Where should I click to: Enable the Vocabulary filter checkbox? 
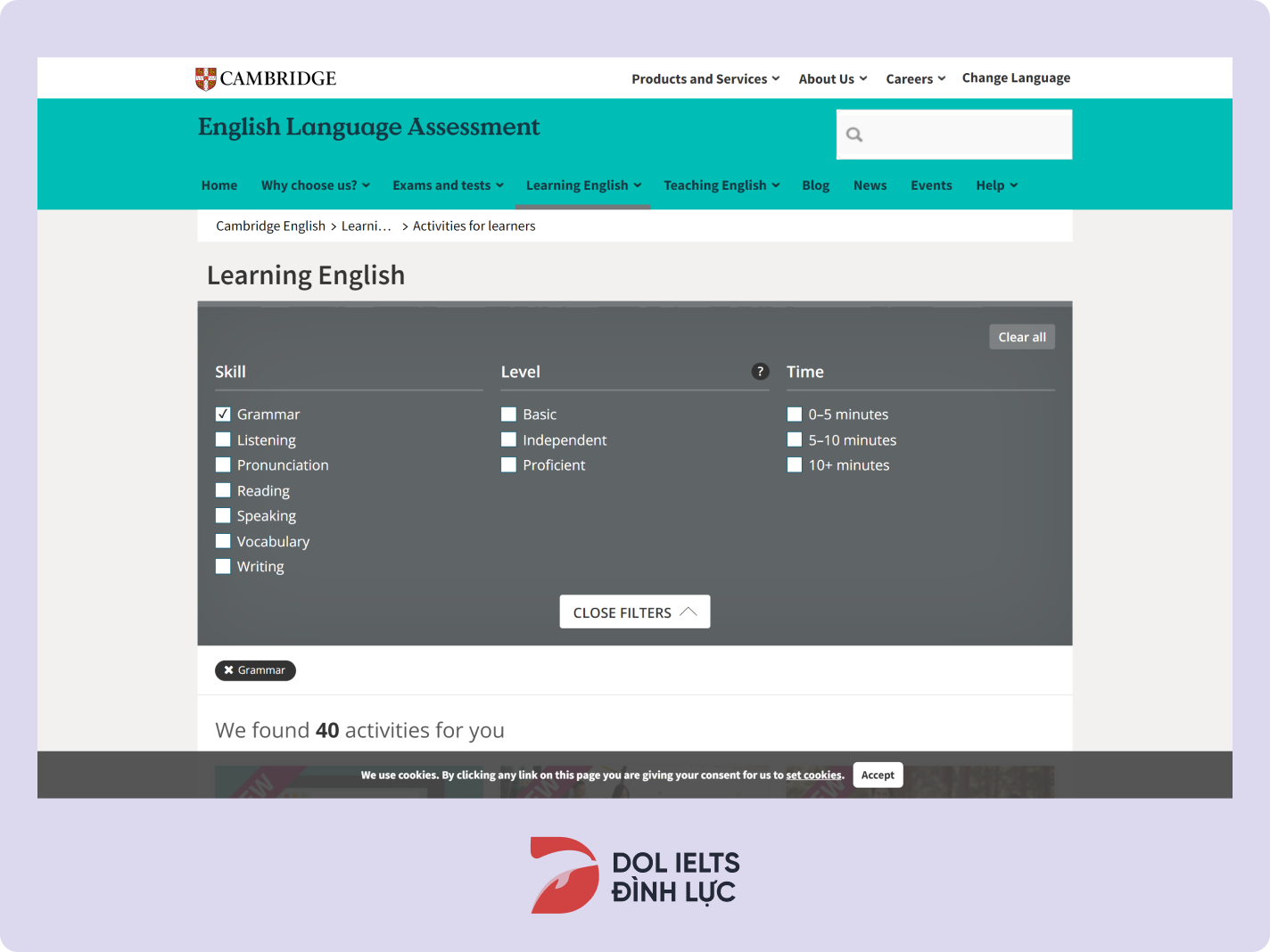tap(223, 541)
